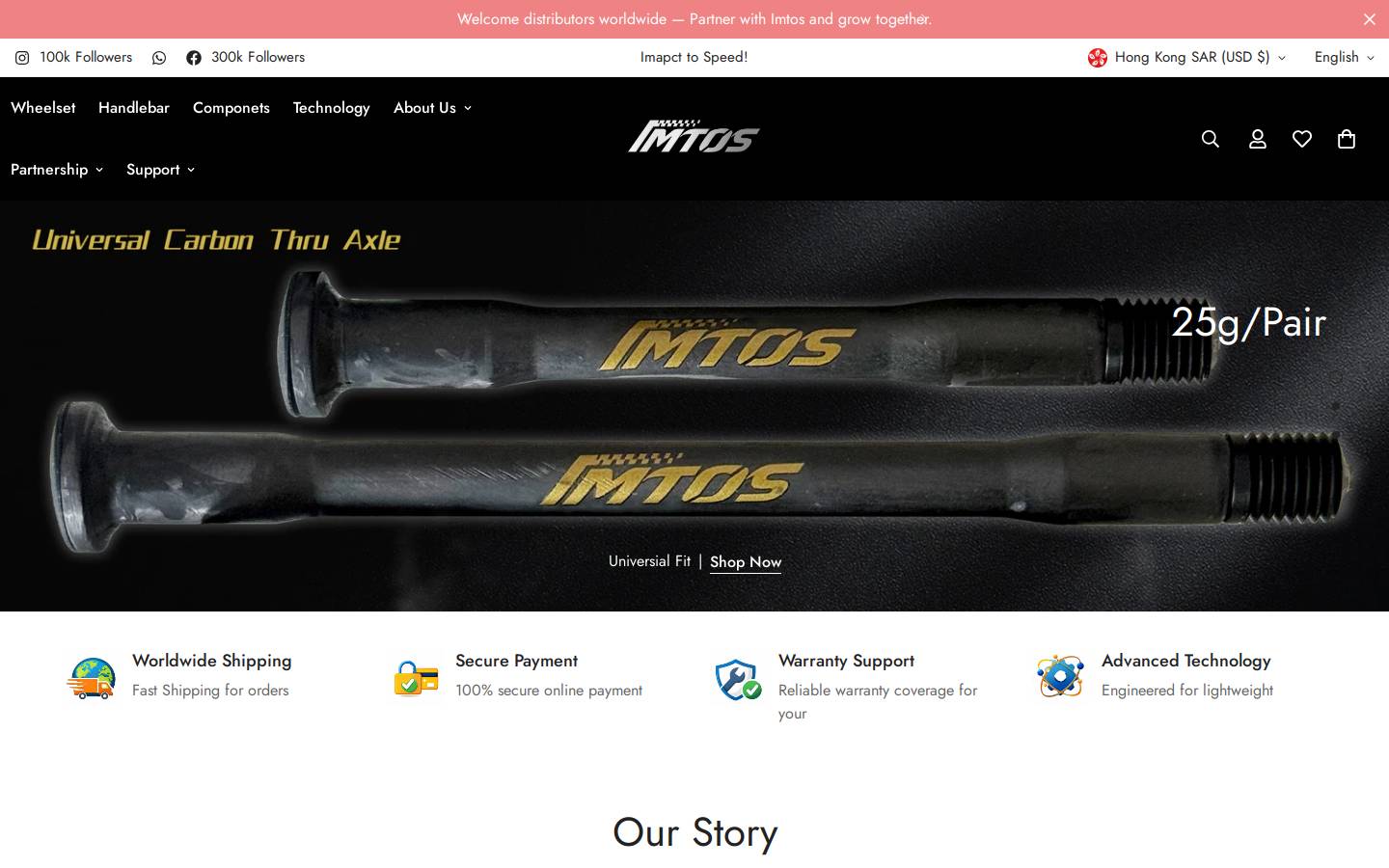Click the 300k Followers text
Image resolution: width=1389 pixels, height=868 pixels.
pyautogui.click(x=258, y=57)
